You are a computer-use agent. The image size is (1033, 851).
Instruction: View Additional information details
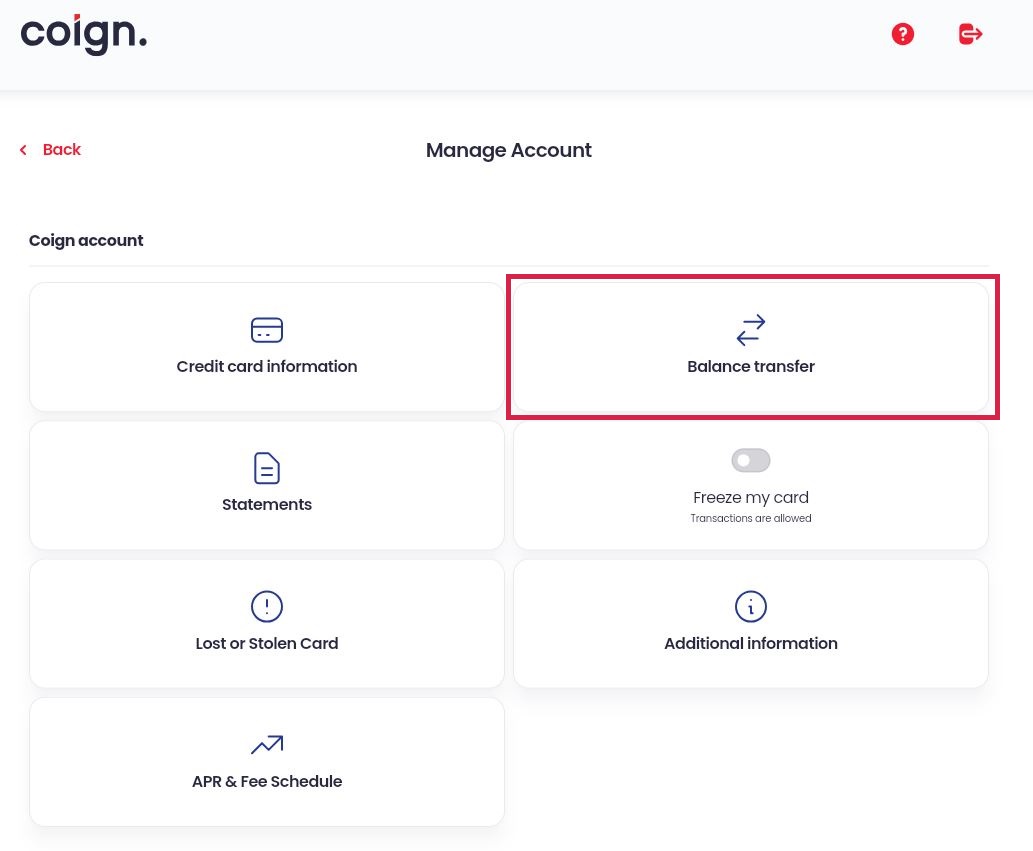[751, 623]
